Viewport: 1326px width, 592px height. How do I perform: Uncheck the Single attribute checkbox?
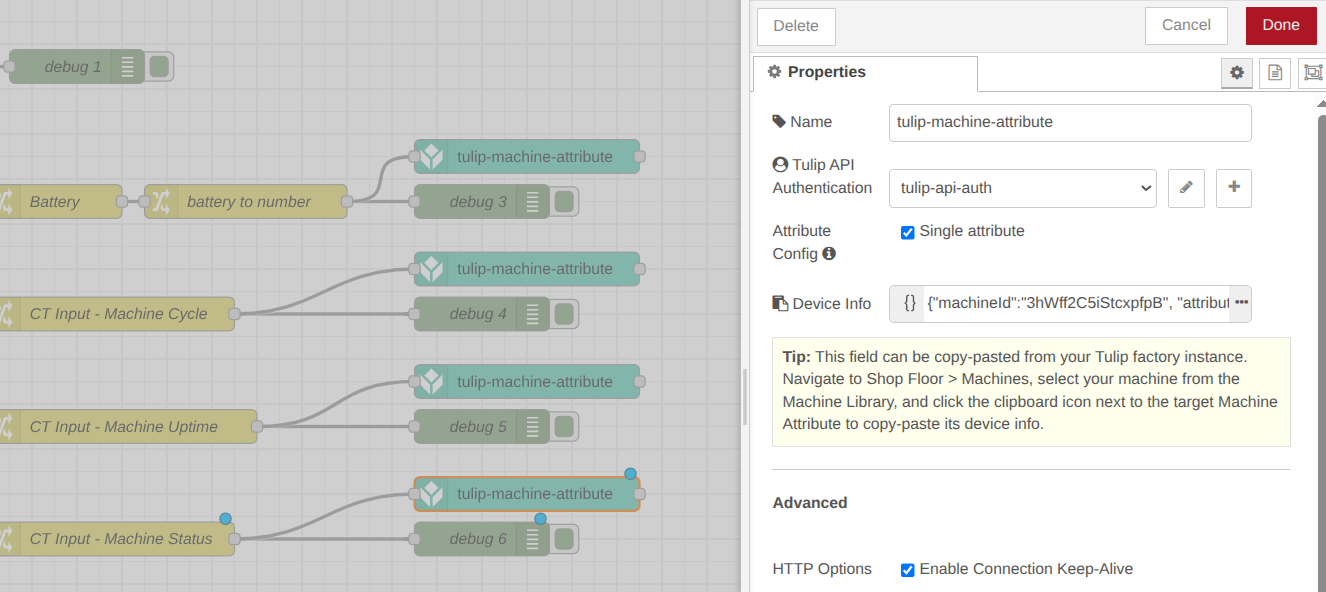[x=908, y=232]
